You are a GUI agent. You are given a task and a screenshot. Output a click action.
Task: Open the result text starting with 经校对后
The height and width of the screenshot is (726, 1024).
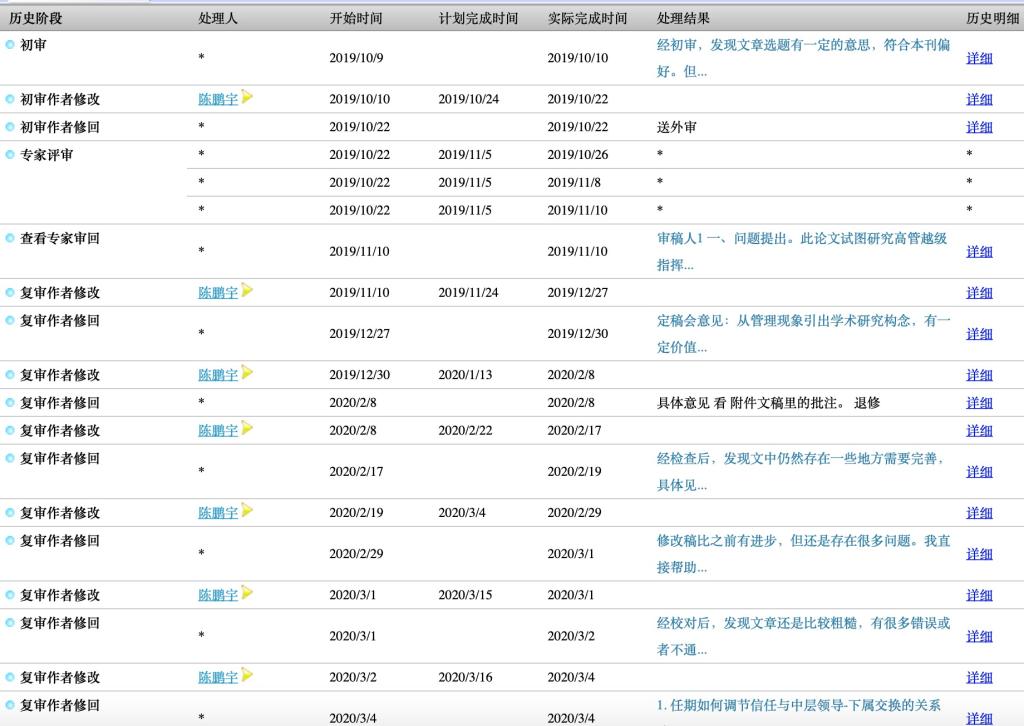803,635
